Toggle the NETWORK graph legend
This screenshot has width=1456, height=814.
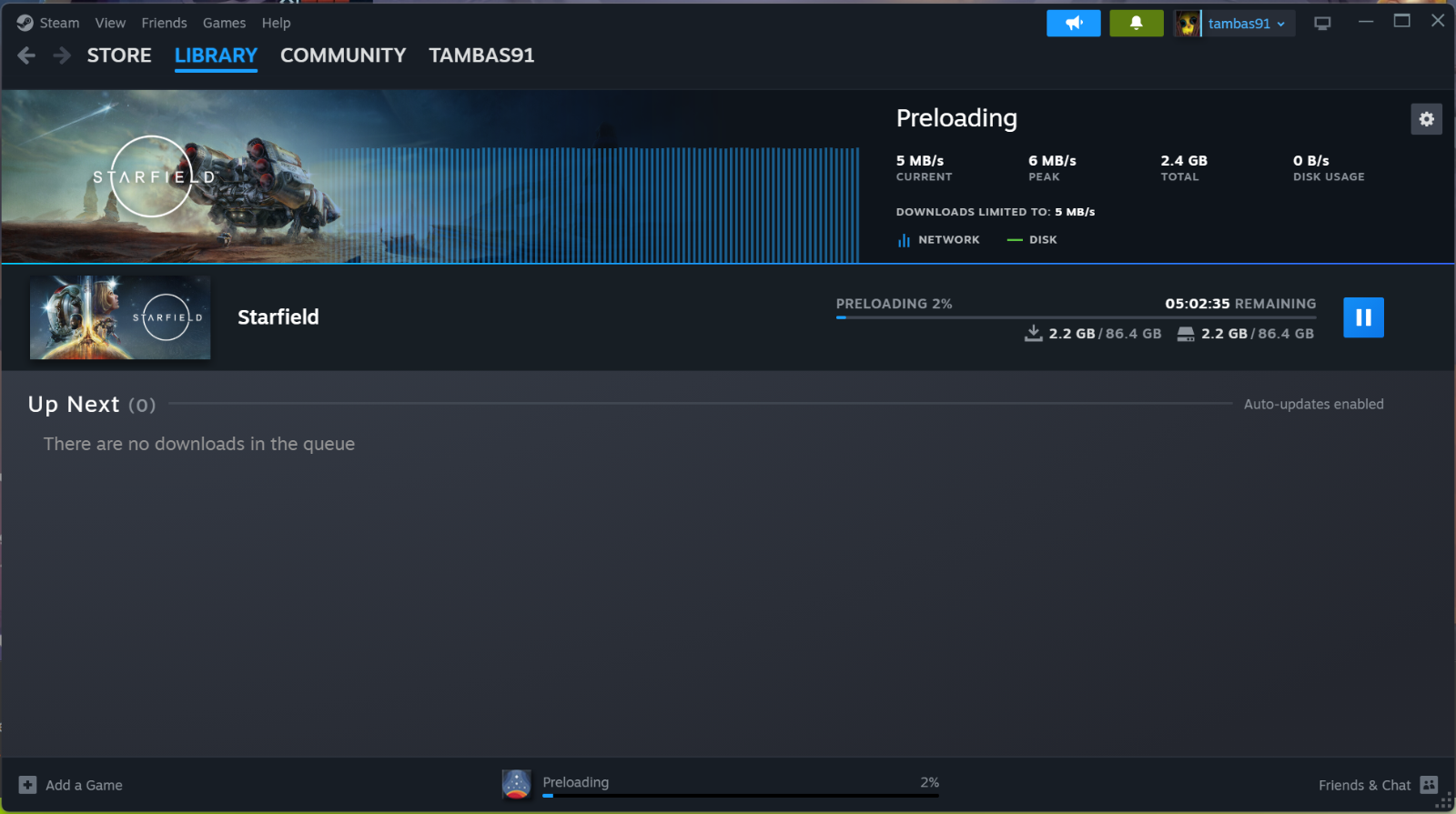938,240
